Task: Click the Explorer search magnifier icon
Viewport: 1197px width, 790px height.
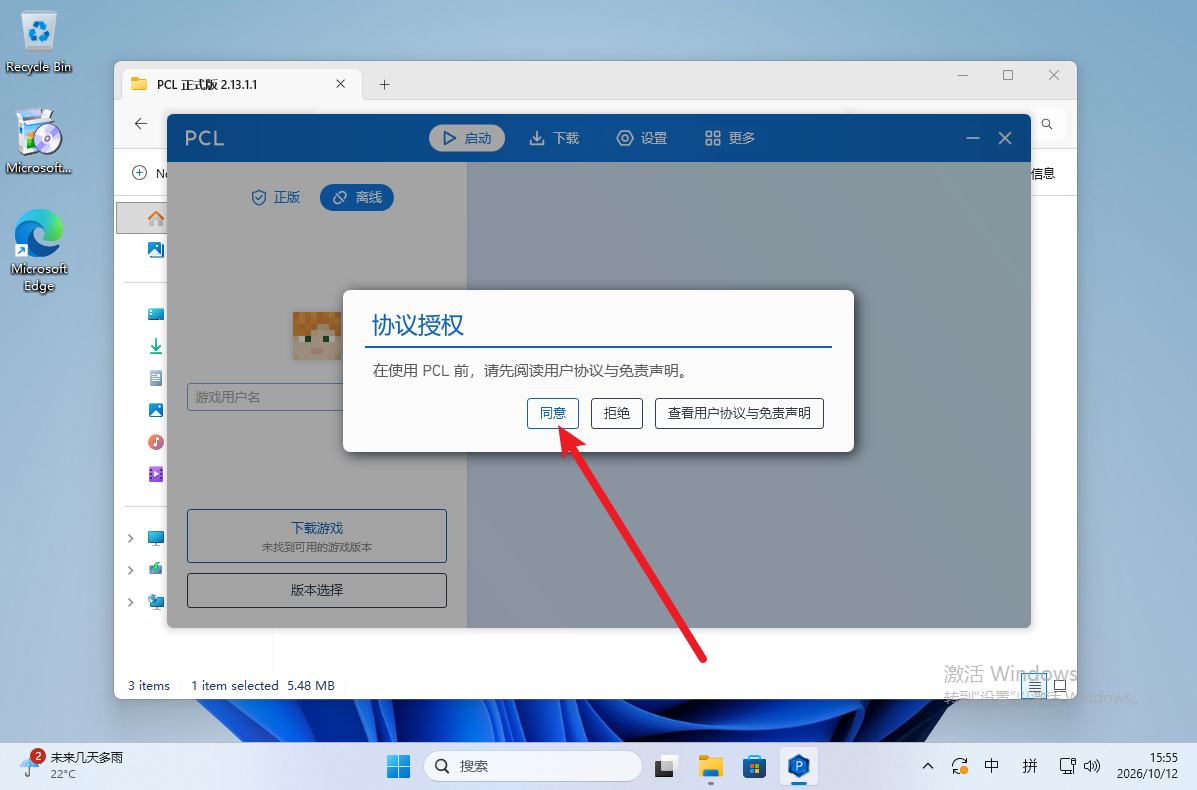Action: coord(1047,124)
